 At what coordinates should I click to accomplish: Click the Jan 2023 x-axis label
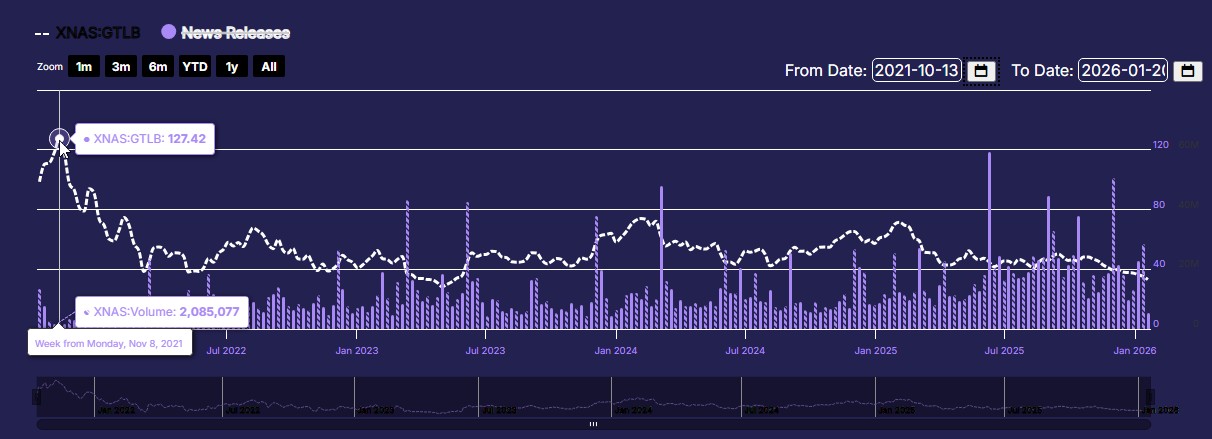coord(357,351)
